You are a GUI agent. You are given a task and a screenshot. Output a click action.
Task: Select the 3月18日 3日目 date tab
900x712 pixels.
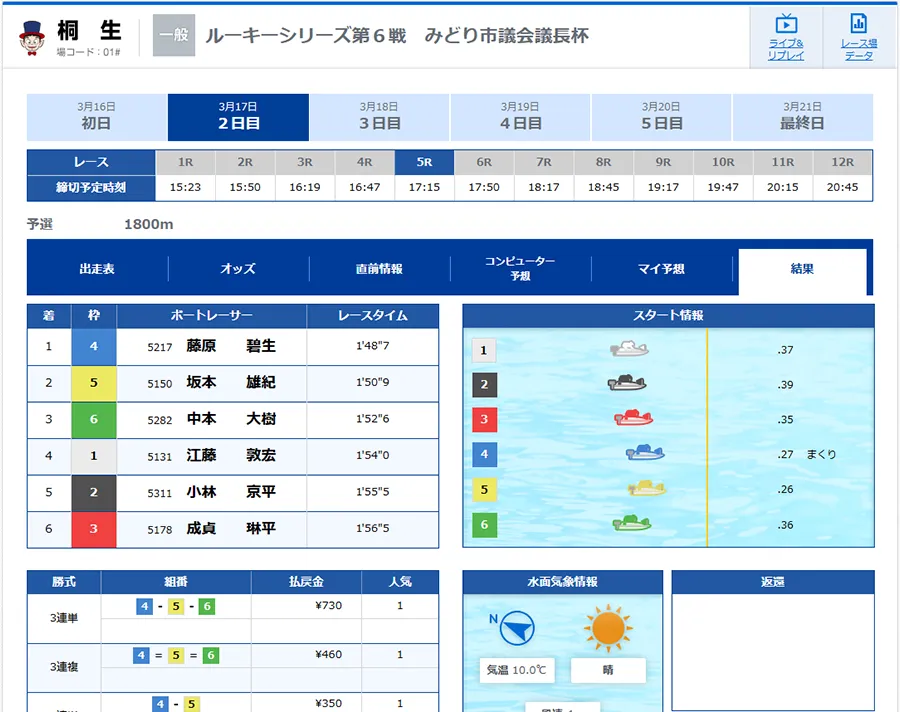[379, 117]
